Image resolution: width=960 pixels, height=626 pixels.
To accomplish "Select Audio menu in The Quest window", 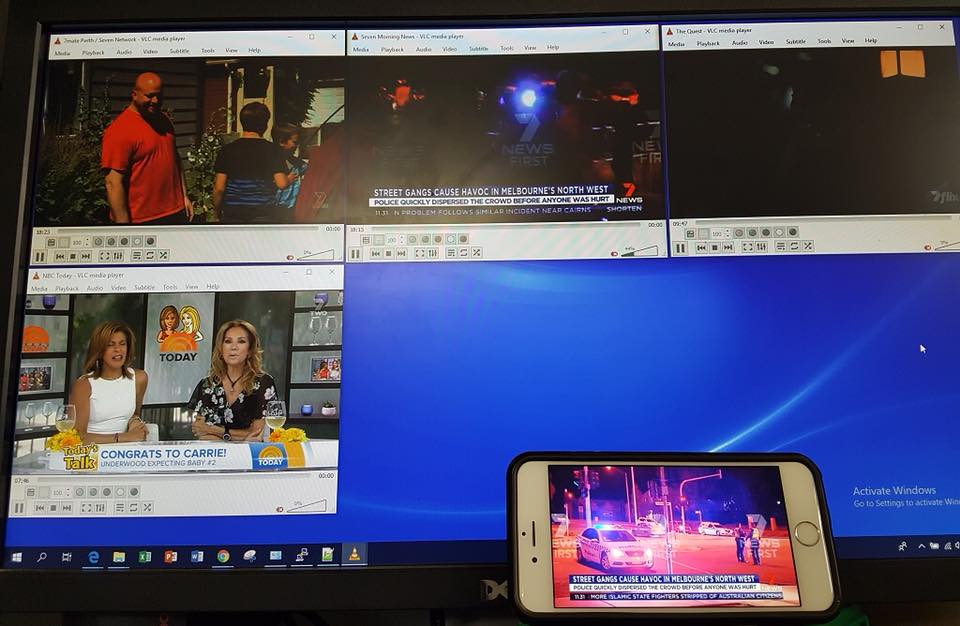I will pos(739,42).
